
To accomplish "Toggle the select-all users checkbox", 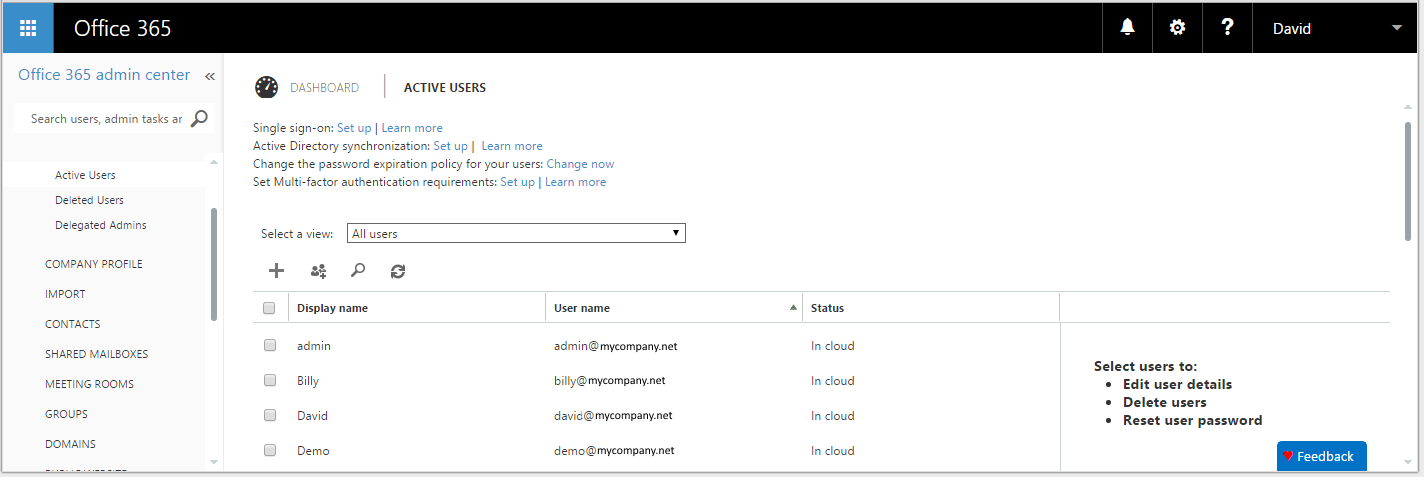I will (269, 308).
